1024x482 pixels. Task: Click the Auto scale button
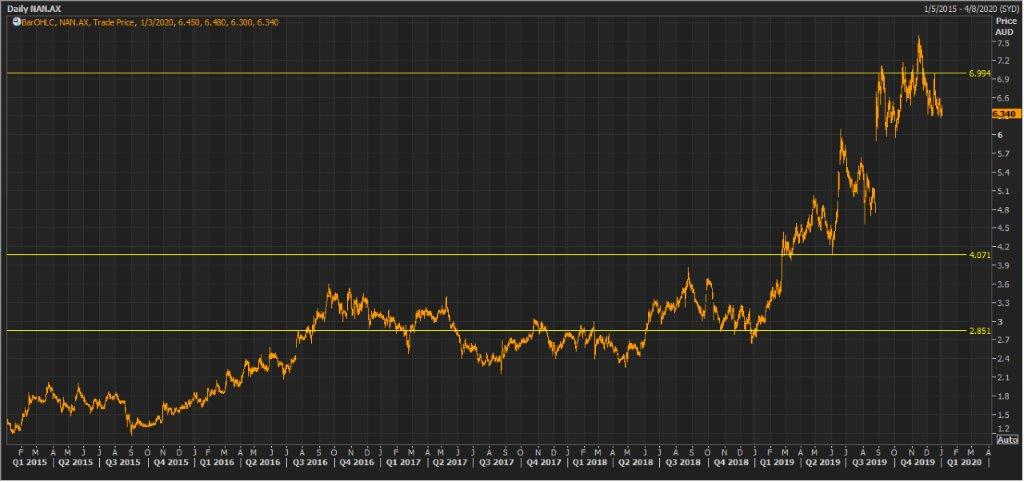[1007, 439]
